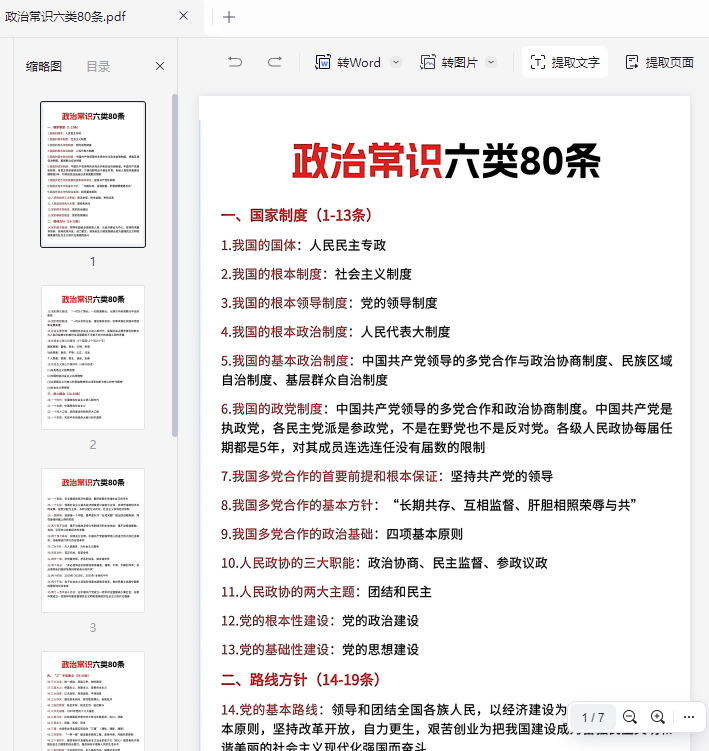Zoom out with the magnifier minus icon
The width and height of the screenshot is (709, 751).
coord(630,717)
